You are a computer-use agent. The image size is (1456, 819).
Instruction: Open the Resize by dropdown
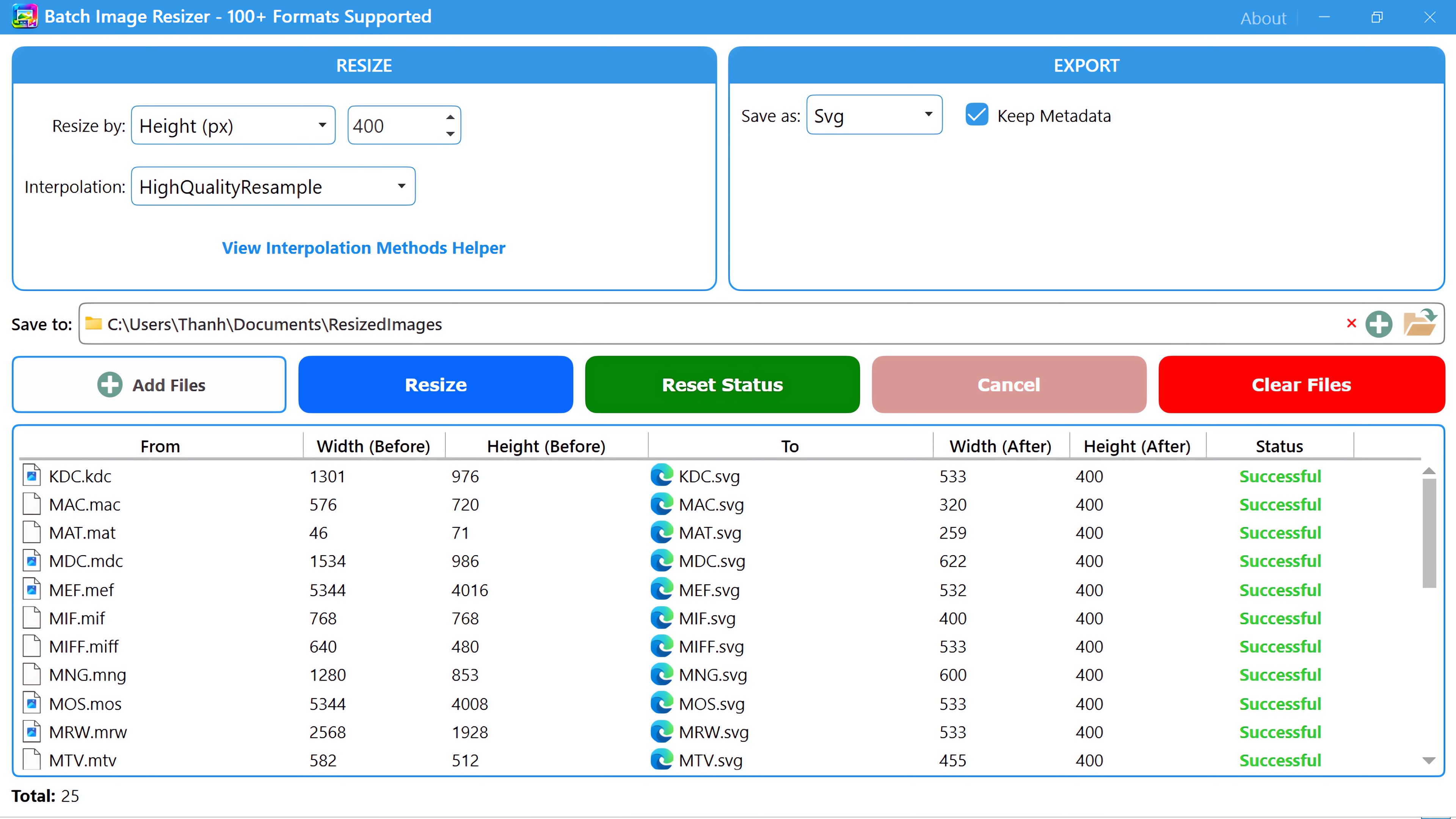[233, 126]
